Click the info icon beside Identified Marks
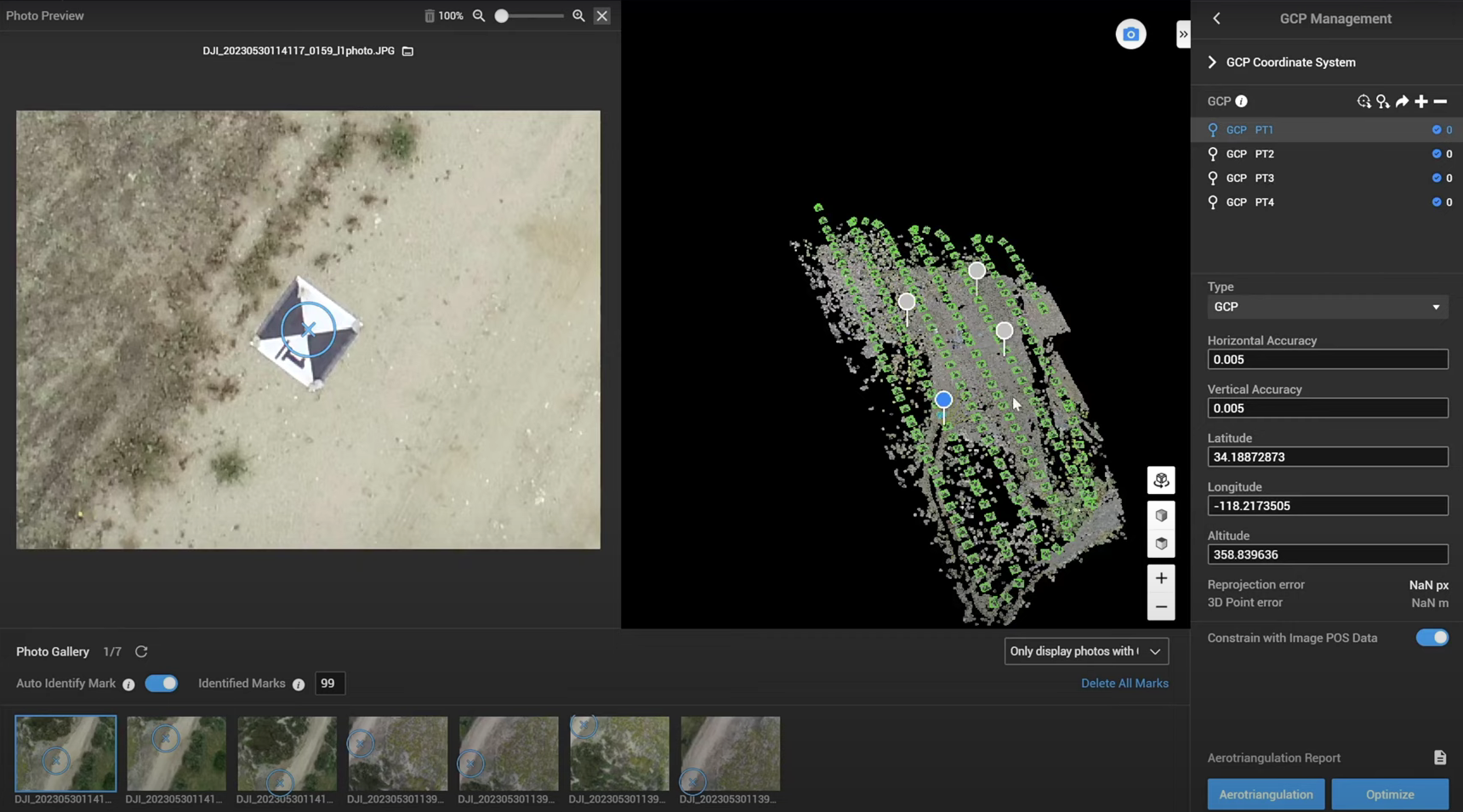Viewport: 1463px width, 812px height. coord(299,684)
